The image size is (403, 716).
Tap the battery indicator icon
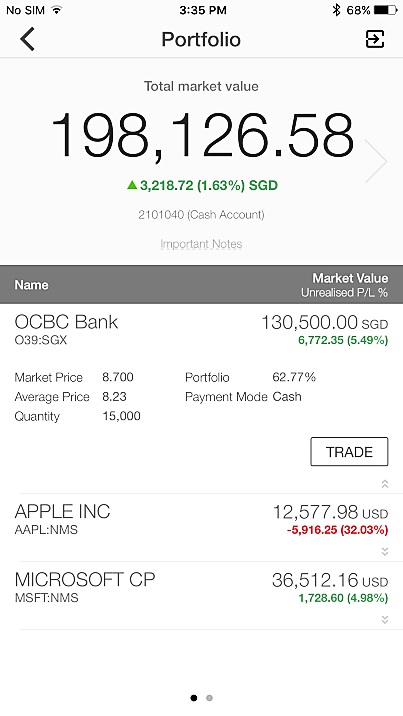point(386,10)
